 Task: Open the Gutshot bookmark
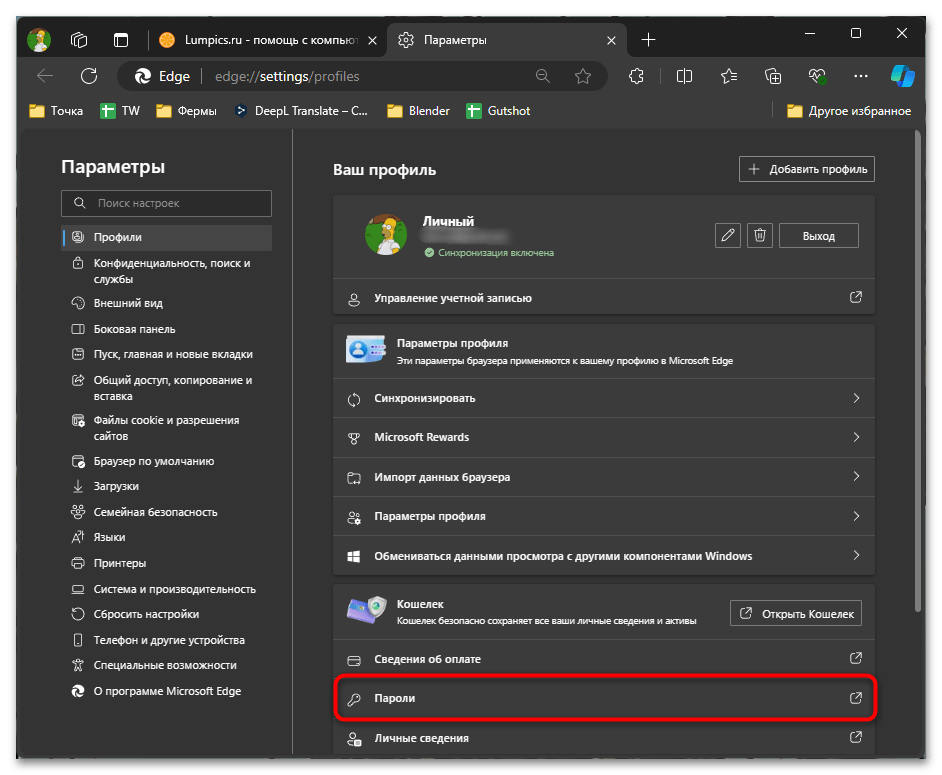(499, 111)
